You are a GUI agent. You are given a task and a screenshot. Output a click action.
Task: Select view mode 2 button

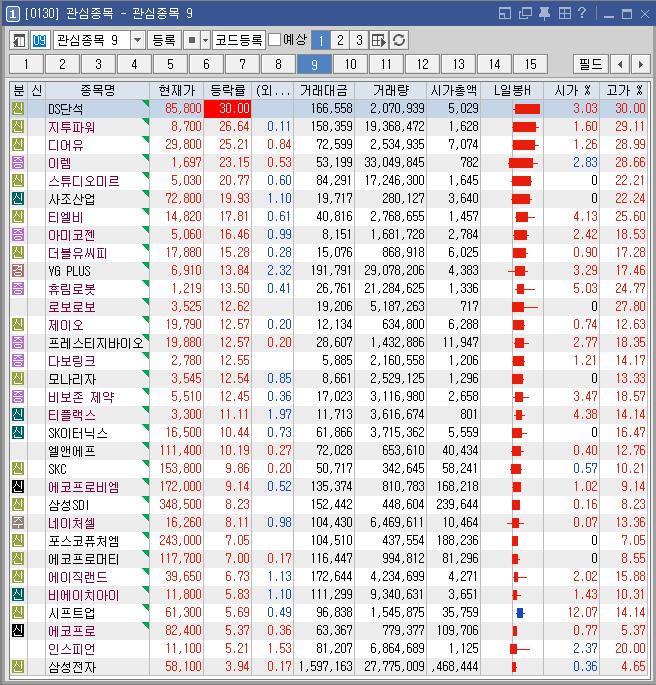pyautogui.click(x=340, y=41)
